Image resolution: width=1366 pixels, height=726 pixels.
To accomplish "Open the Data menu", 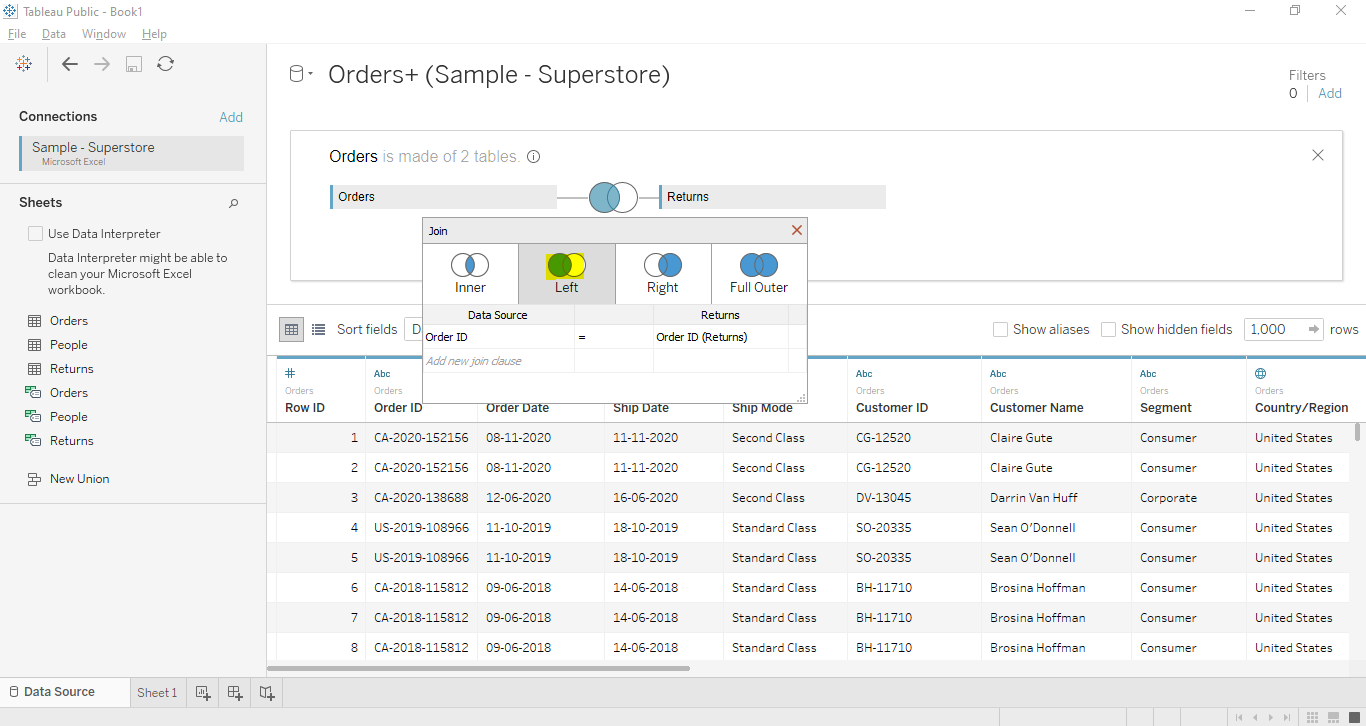I will click(x=54, y=34).
